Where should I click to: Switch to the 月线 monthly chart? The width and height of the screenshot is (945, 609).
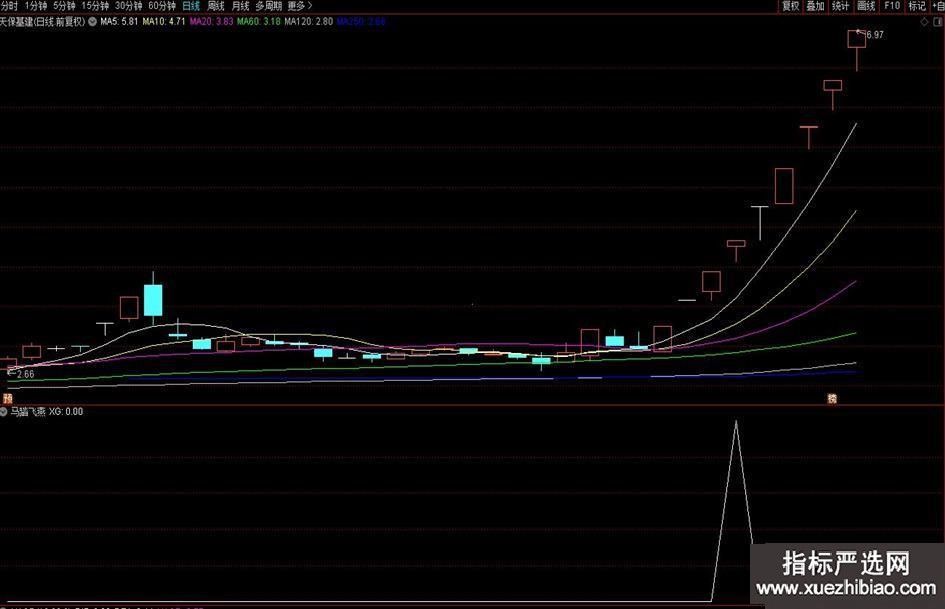click(x=240, y=6)
